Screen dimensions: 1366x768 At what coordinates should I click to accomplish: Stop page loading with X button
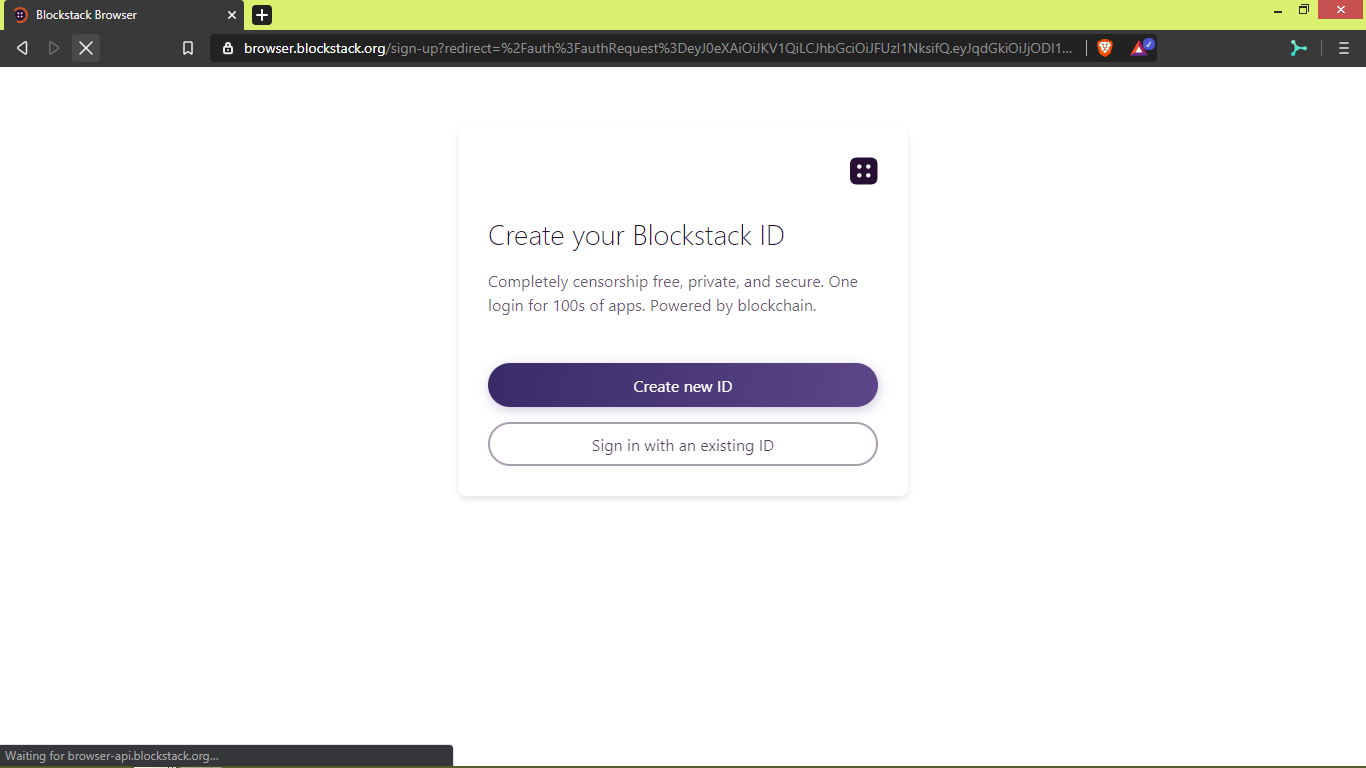pos(86,47)
